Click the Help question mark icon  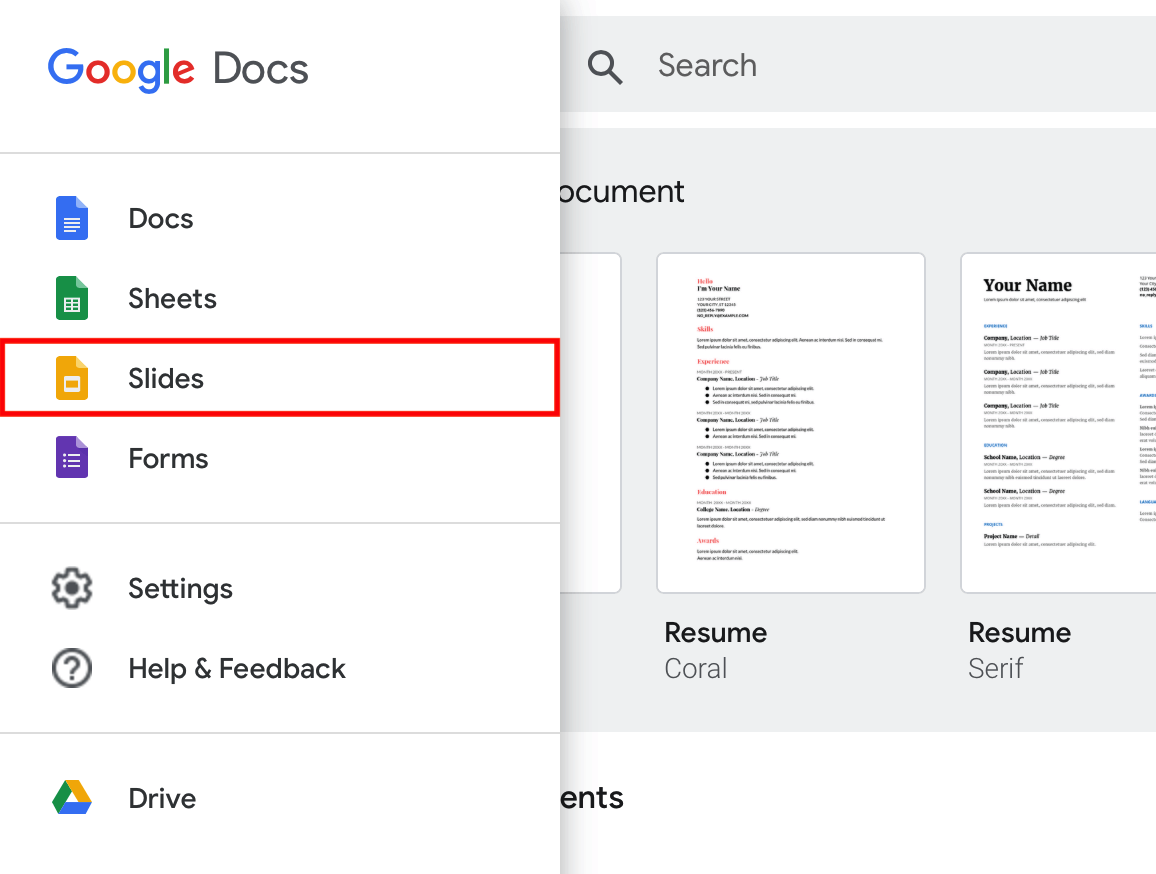tap(72, 668)
